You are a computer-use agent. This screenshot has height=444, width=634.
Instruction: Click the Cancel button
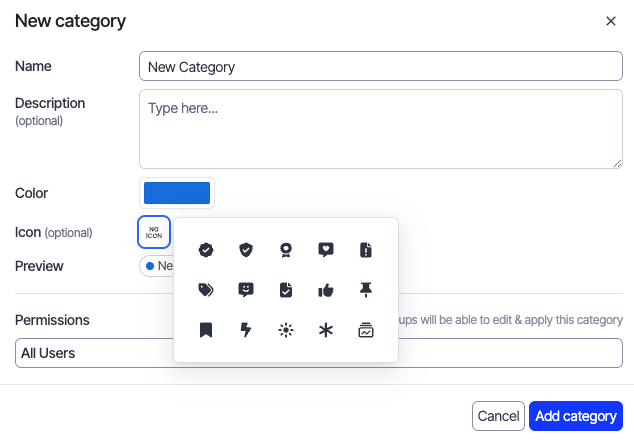click(x=498, y=416)
